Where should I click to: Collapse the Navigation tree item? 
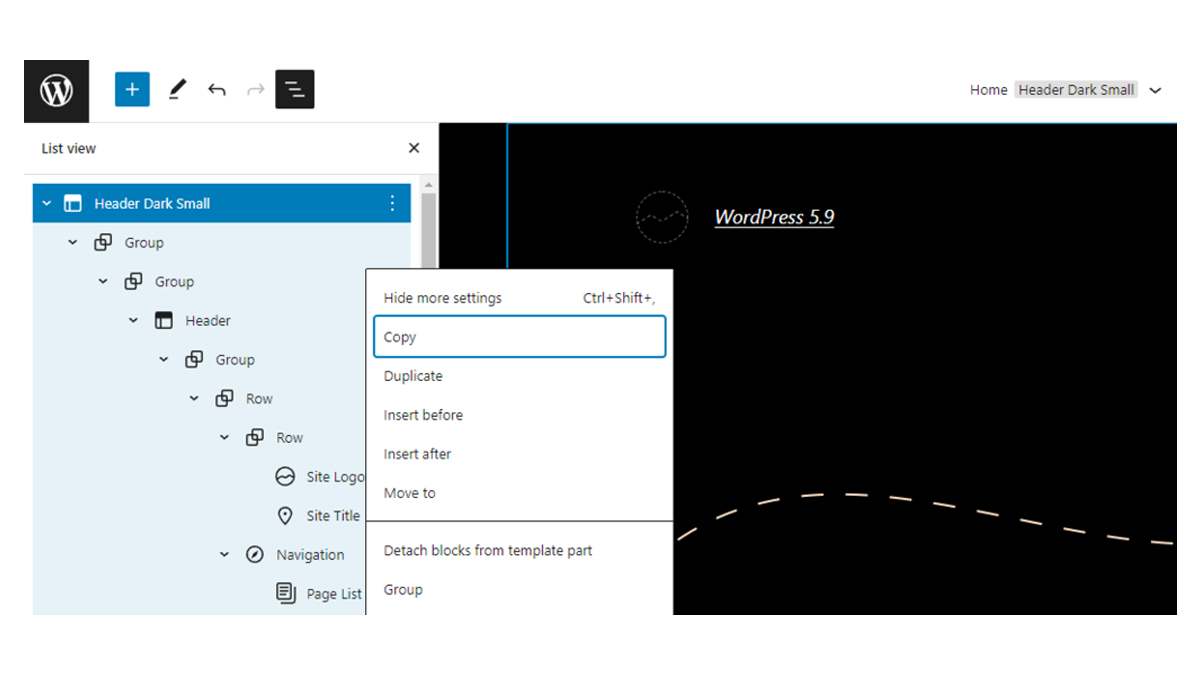tap(225, 554)
